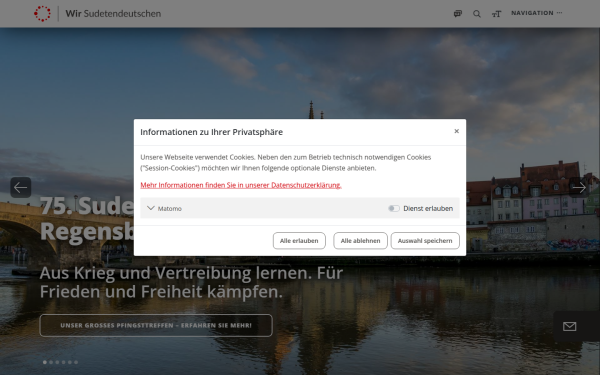Image resolution: width=600 pixels, height=375 pixels.
Task: Close the privacy dialog with the X
Action: pyautogui.click(x=457, y=131)
